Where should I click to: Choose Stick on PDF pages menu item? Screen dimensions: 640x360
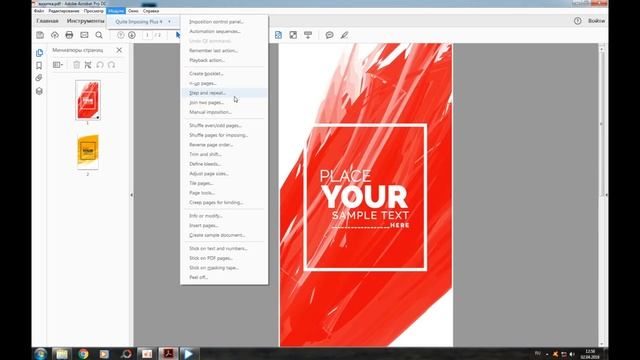click(x=224, y=258)
